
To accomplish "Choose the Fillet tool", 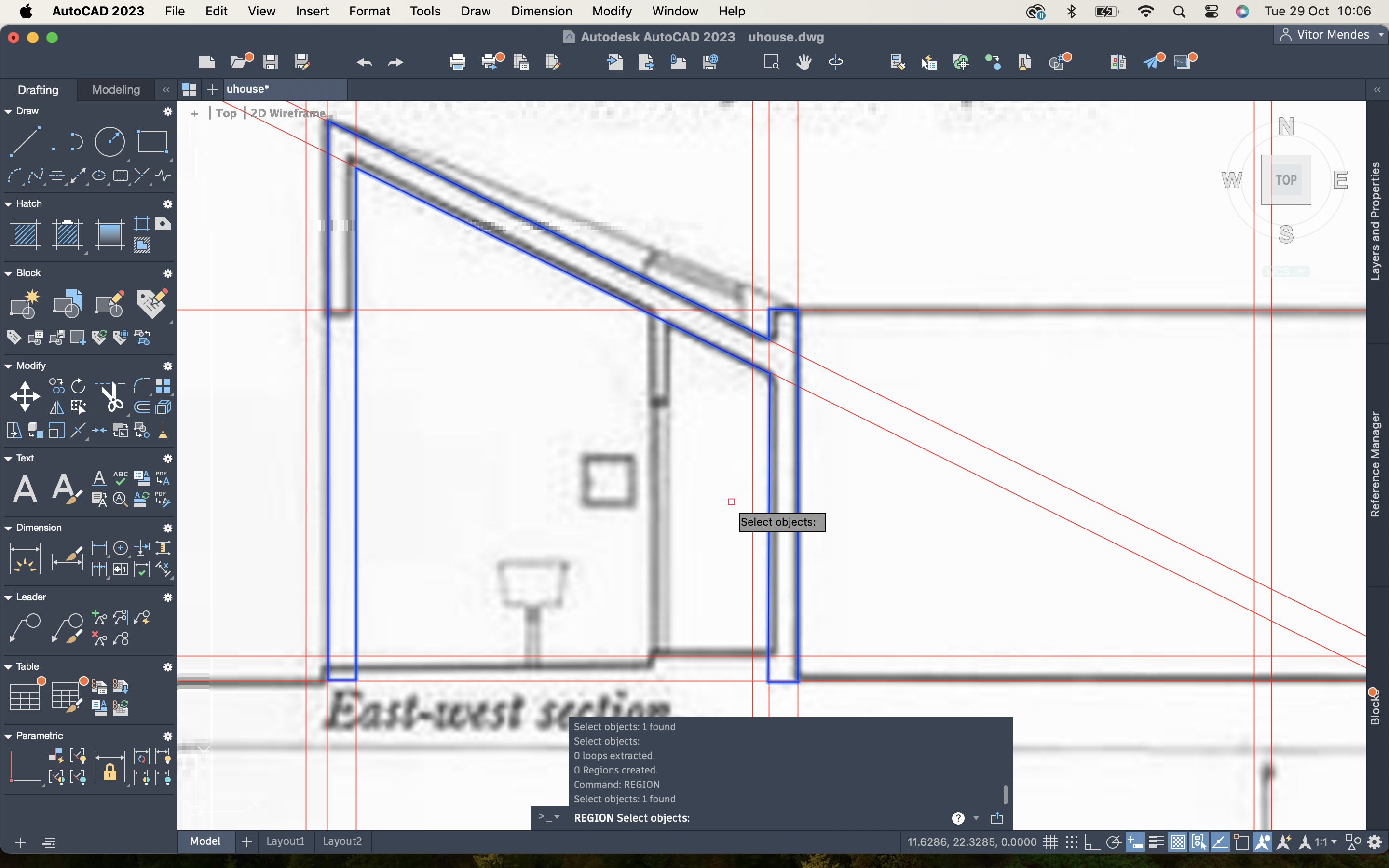I will click(x=142, y=386).
